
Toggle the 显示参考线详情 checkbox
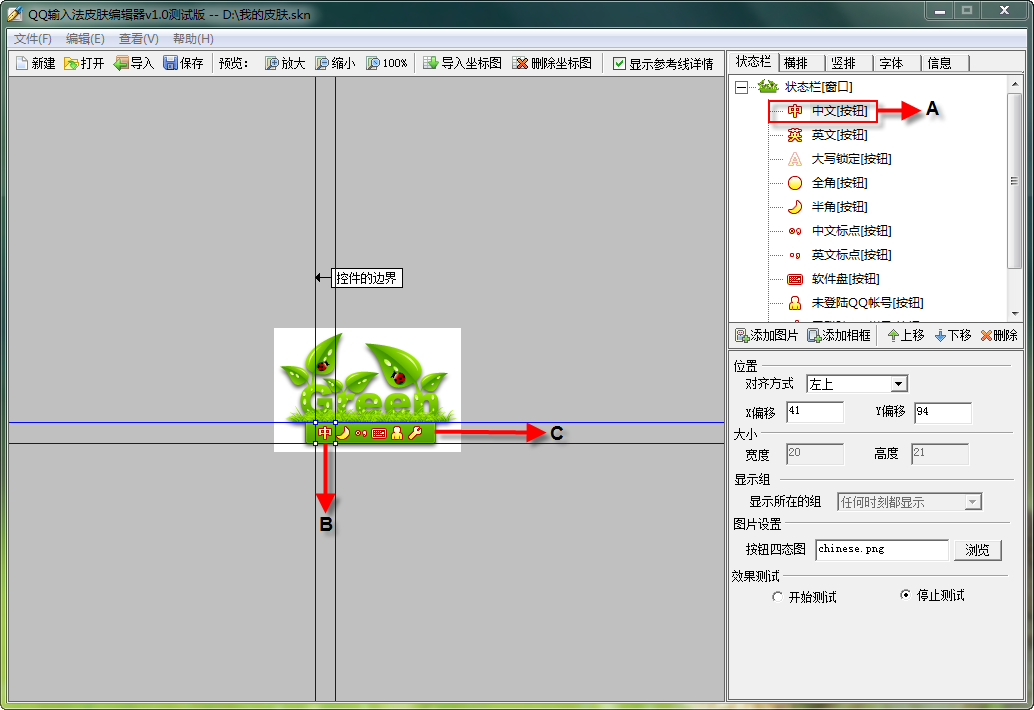pos(619,64)
